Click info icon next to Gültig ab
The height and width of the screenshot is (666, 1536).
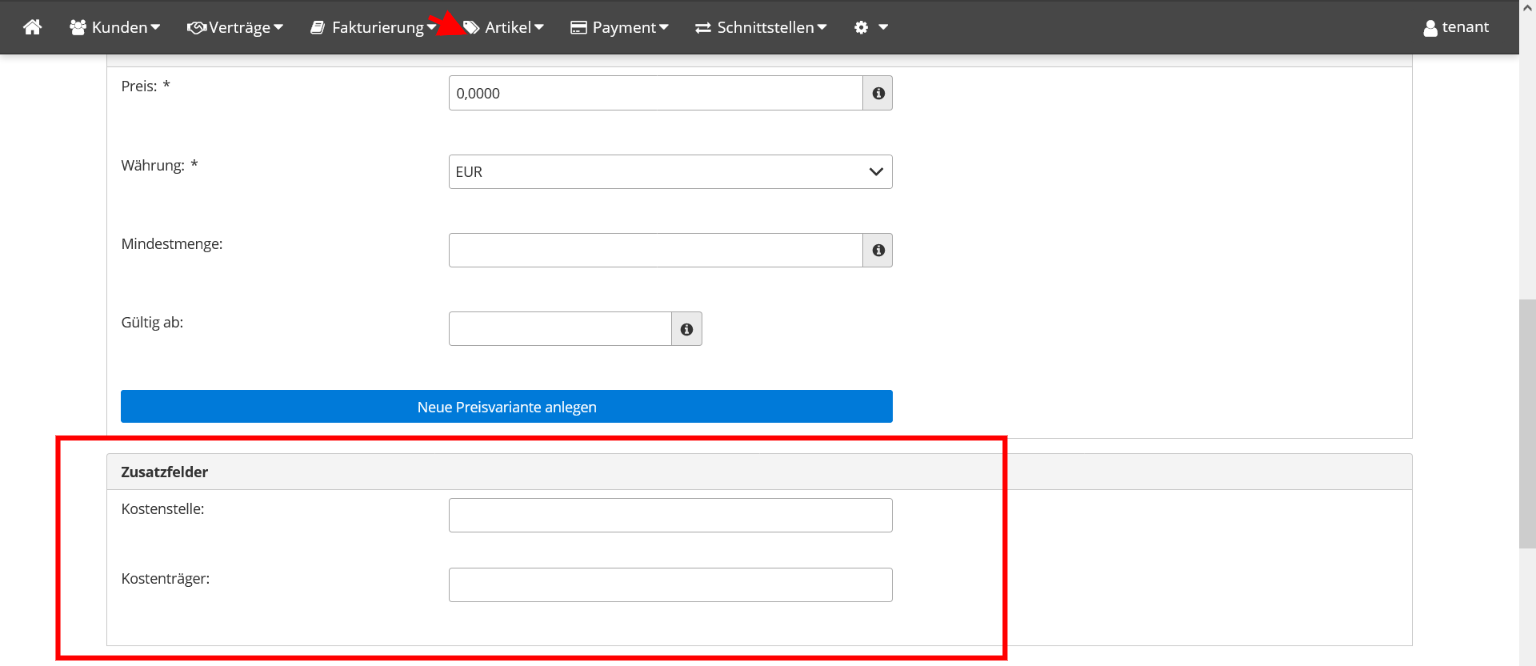pos(687,329)
